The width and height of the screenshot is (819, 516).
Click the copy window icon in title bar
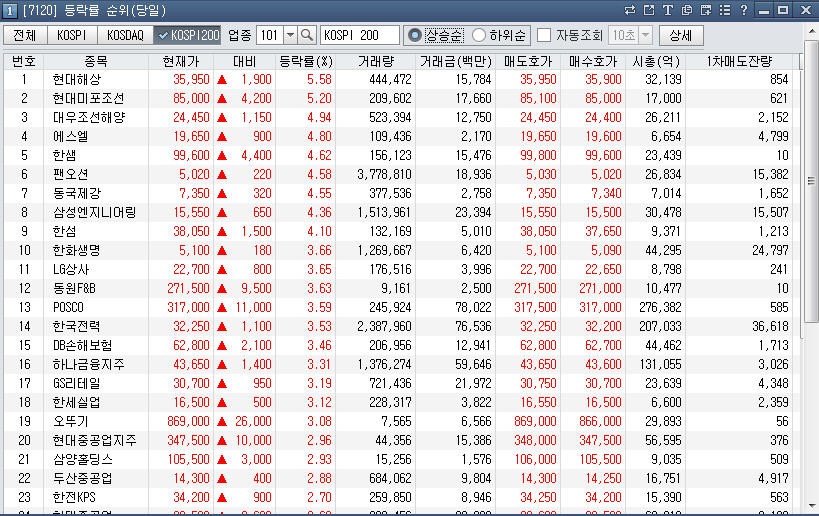(x=686, y=10)
